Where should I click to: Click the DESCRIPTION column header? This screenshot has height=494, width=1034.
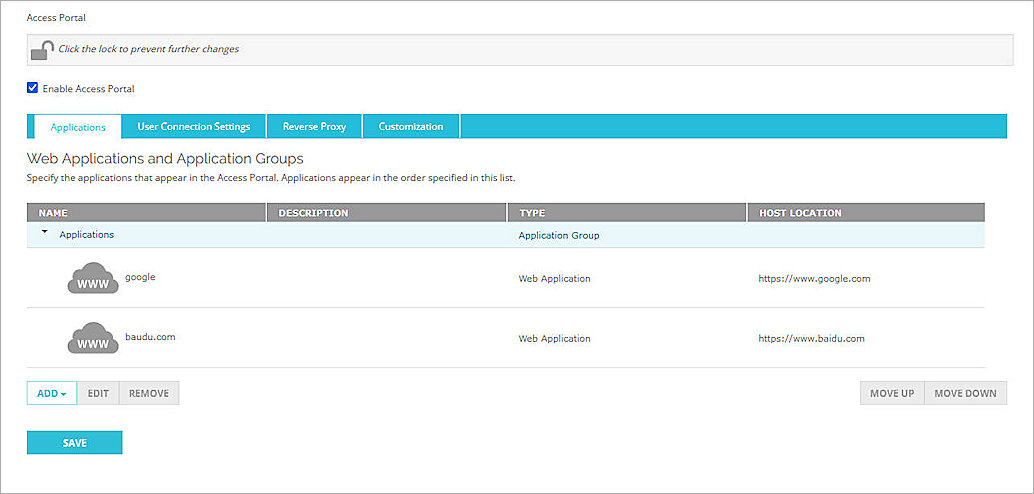click(x=386, y=213)
